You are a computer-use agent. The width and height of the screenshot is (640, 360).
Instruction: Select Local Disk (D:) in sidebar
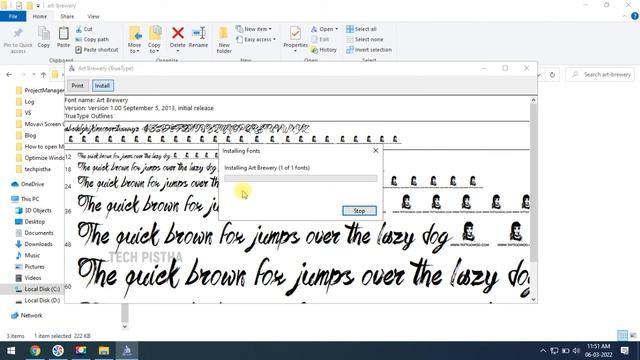point(37,300)
